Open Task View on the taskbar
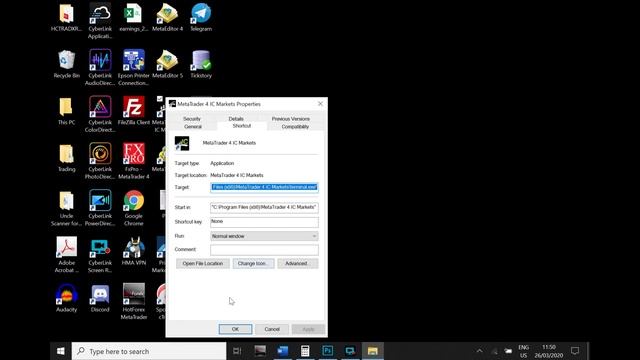Screen dimensions: 640x360 237,351
